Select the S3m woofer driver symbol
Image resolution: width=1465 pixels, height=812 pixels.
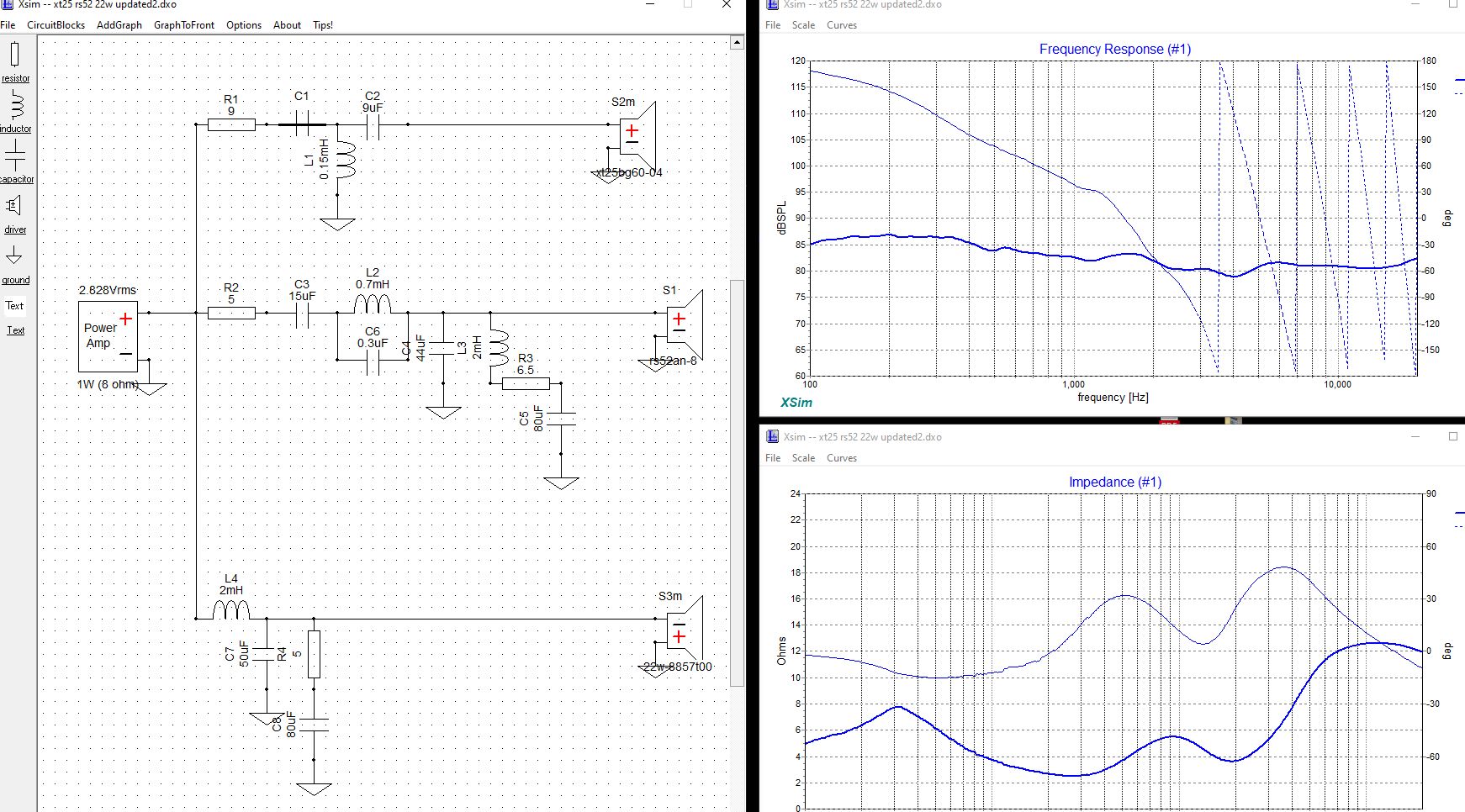pyautogui.click(x=685, y=630)
